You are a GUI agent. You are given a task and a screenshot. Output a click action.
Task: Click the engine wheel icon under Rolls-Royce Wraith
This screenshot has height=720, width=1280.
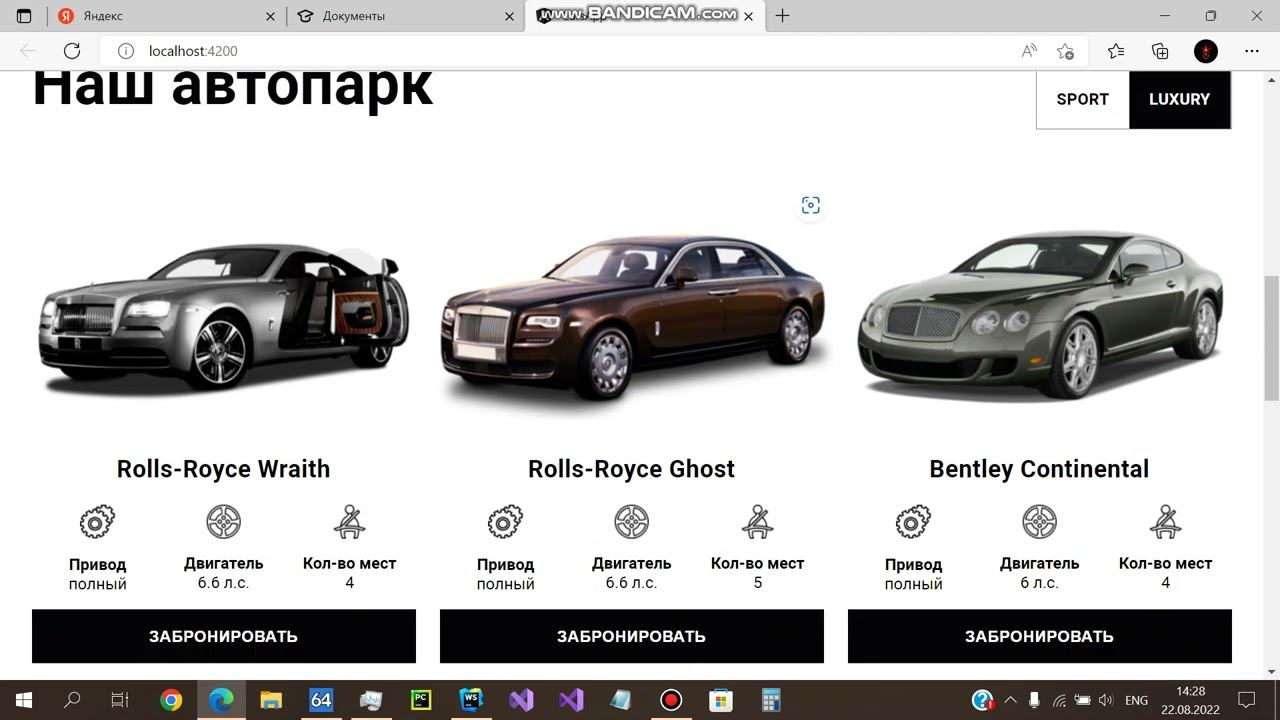pyautogui.click(x=223, y=522)
